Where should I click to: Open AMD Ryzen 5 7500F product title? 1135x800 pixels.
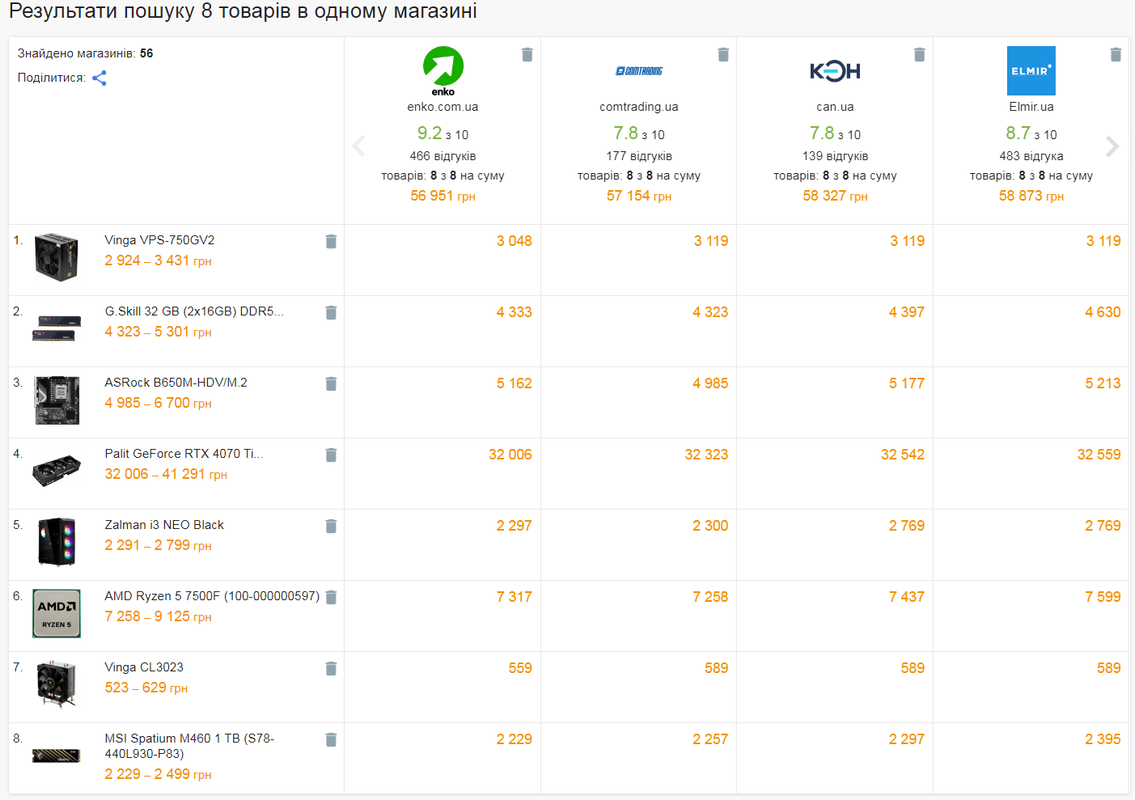pyautogui.click(x=212, y=596)
